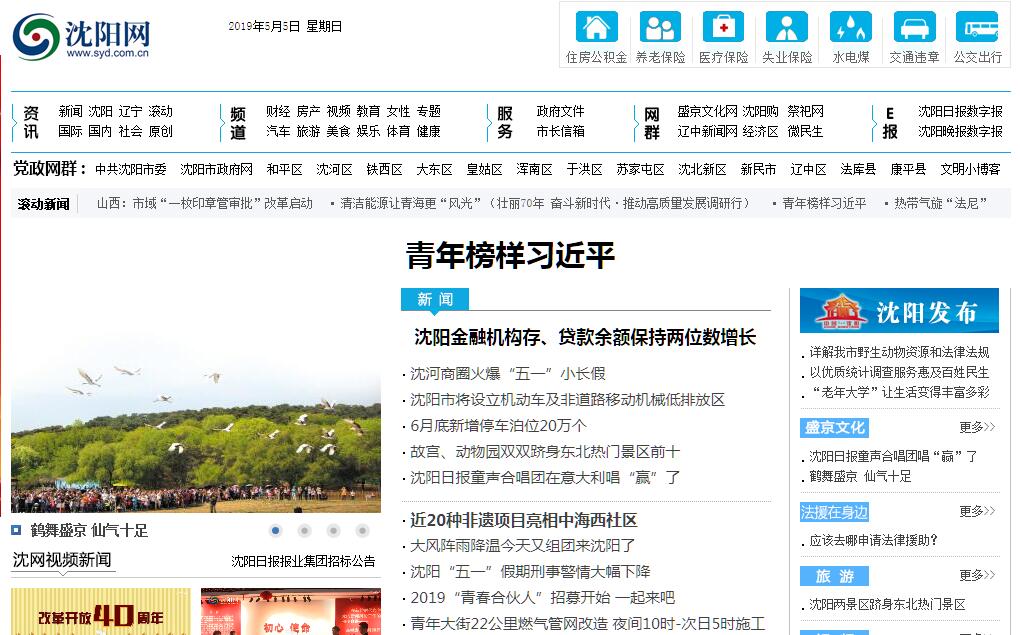
Task: Open the 公交出行 bus icon
Action: pyautogui.click(x=977, y=27)
